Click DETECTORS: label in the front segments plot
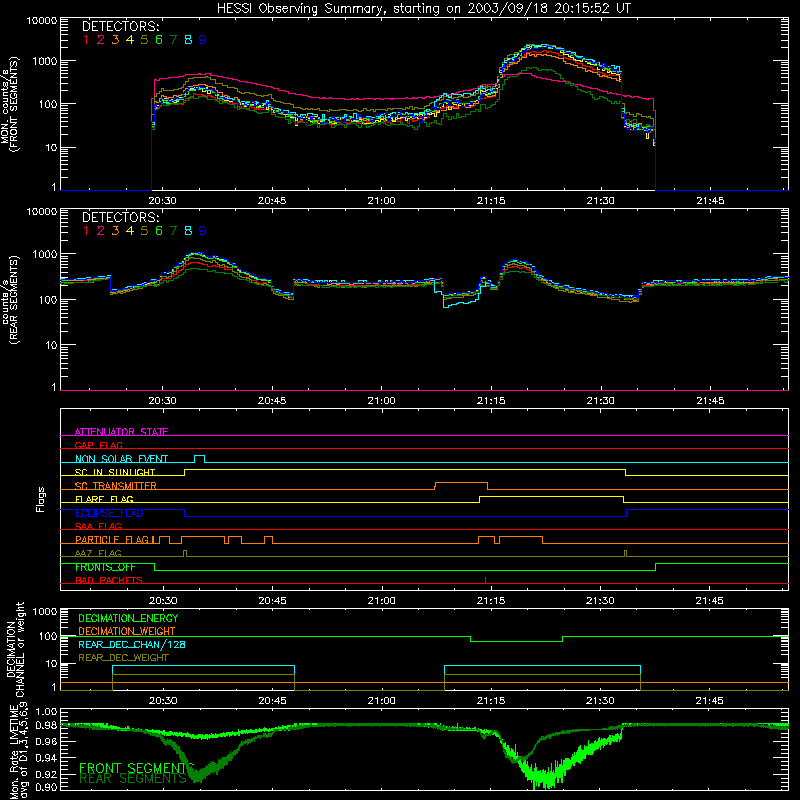This screenshot has height=800, width=800. point(120,27)
